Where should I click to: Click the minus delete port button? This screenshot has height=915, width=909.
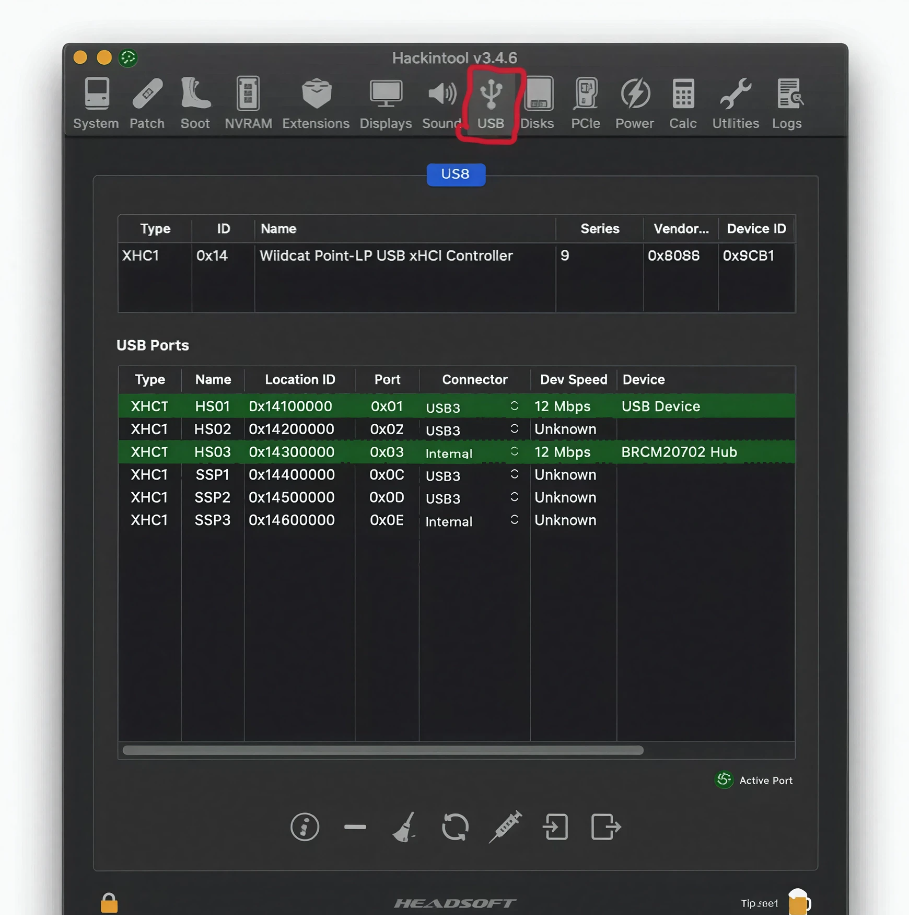click(355, 827)
